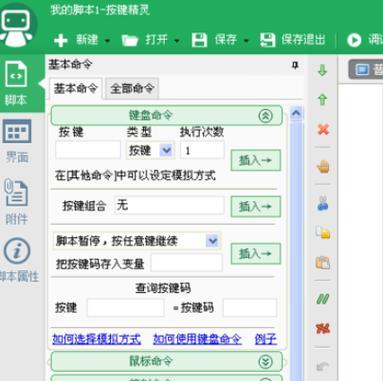Click the command list scrollbar up arrow
This screenshot has height=381, width=383.
pyautogui.click(x=296, y=114)
